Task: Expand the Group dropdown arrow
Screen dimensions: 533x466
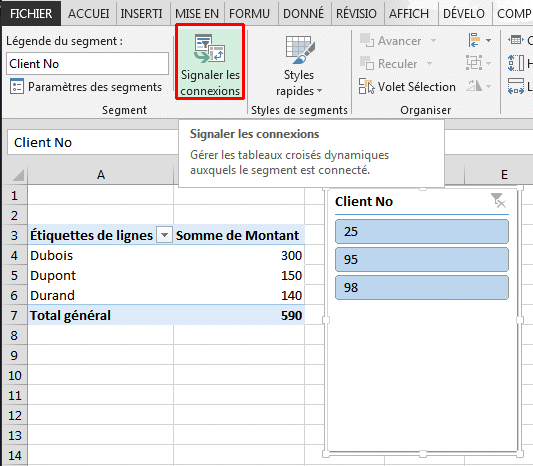Action: [x=488, y=63]
